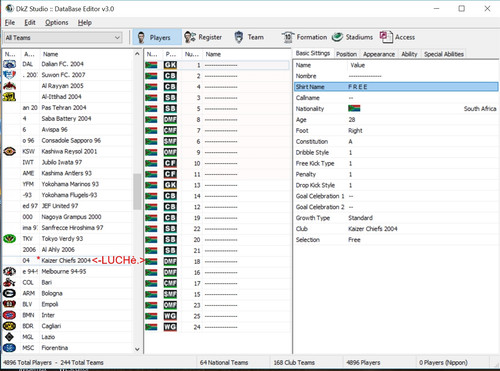The image size is (500, 371).
Task: Click the Selection value Free
Action: tap(354, 240)
